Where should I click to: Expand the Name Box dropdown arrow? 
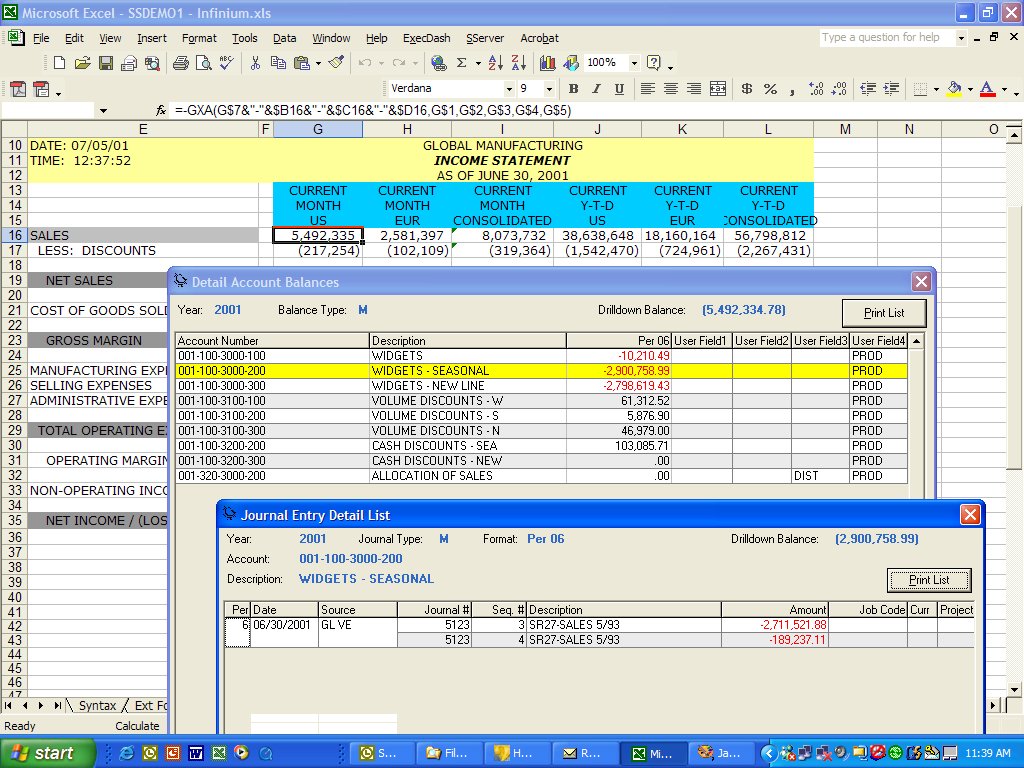click(103, 110)
